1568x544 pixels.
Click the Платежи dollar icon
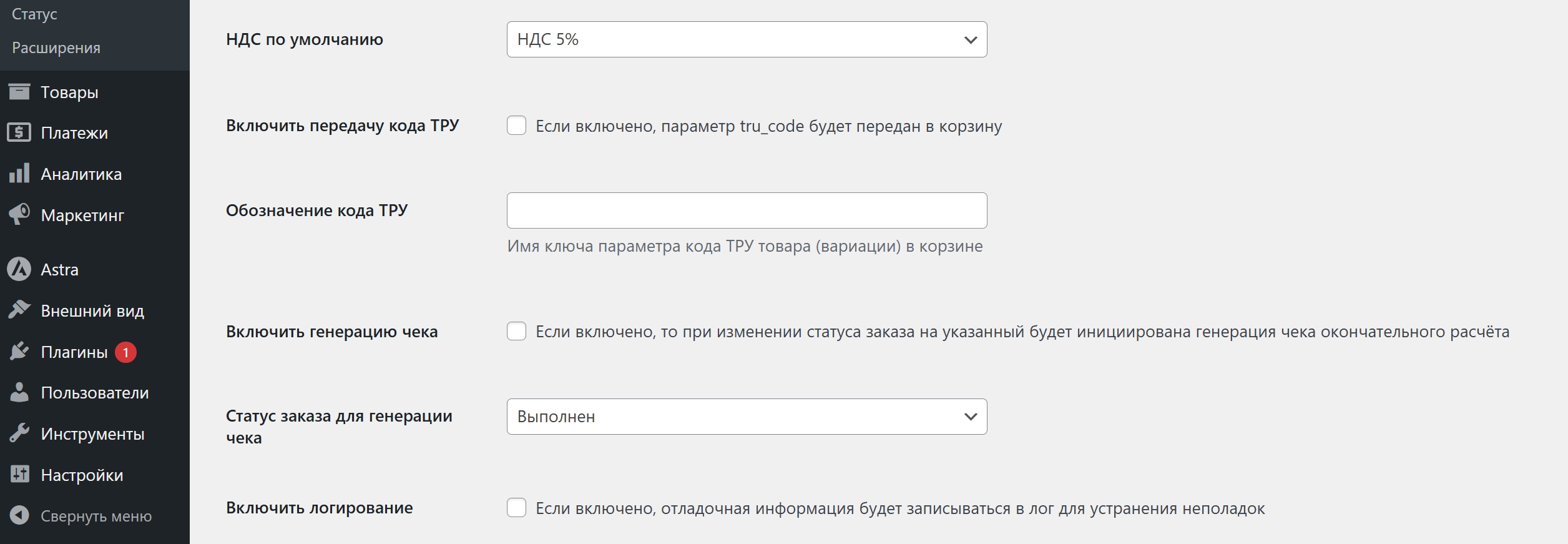point(19,132)
